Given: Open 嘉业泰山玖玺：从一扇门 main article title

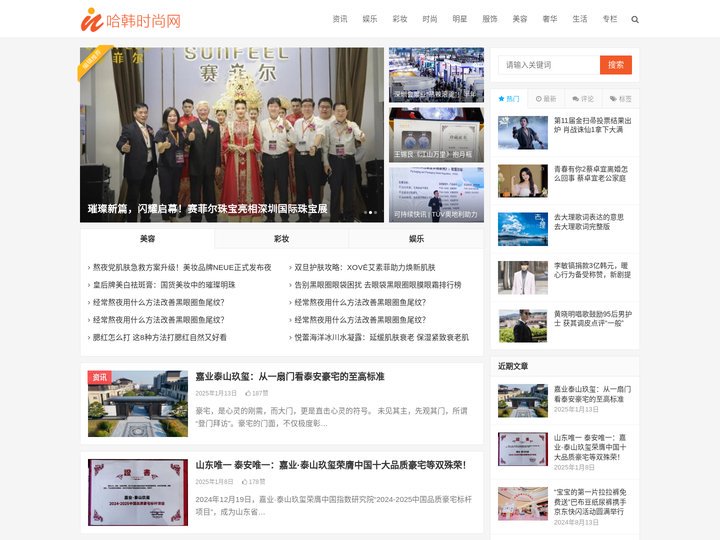Looking at the screenshot, I should click(x=290, y=377).
